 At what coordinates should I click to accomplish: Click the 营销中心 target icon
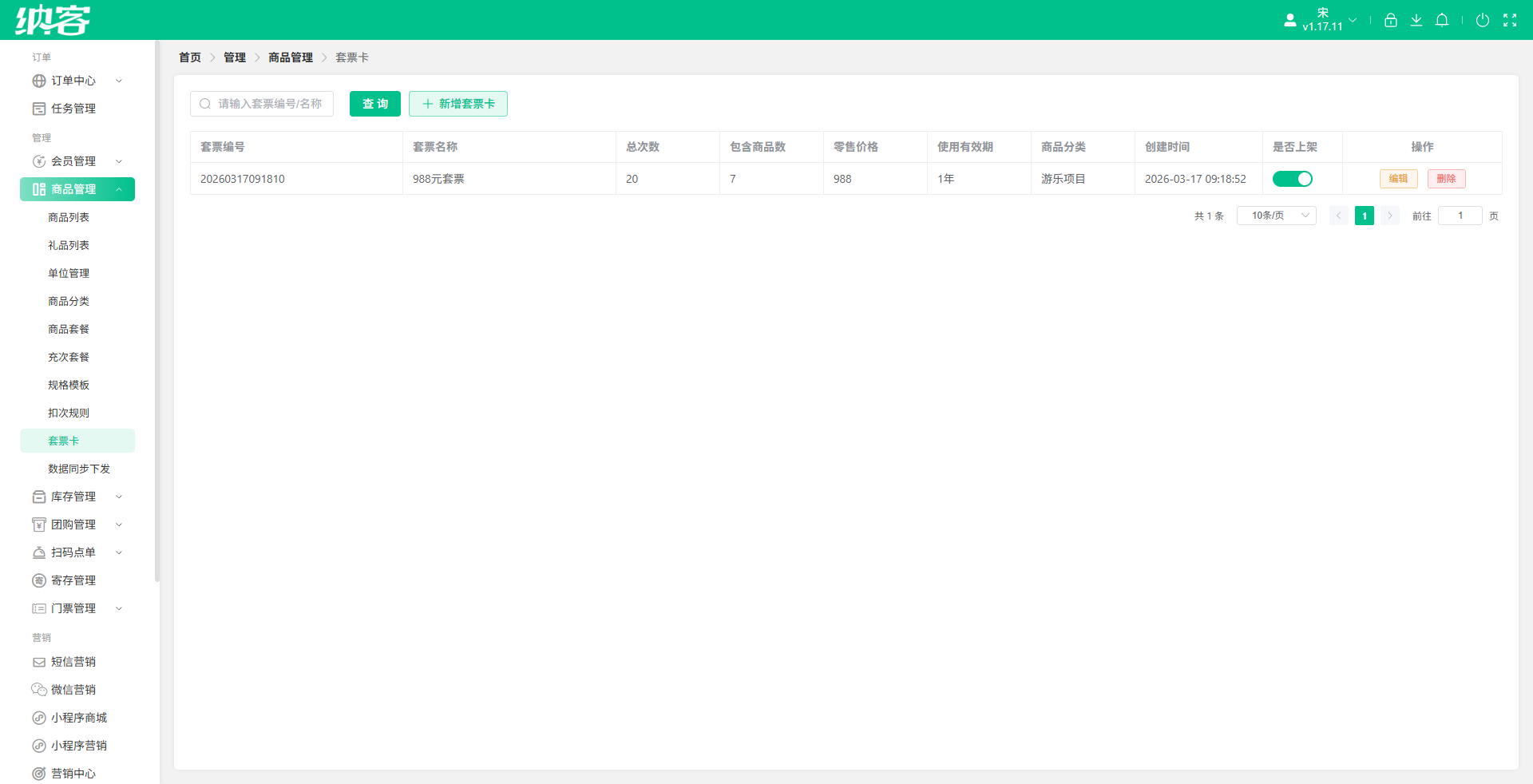[39, 774]
